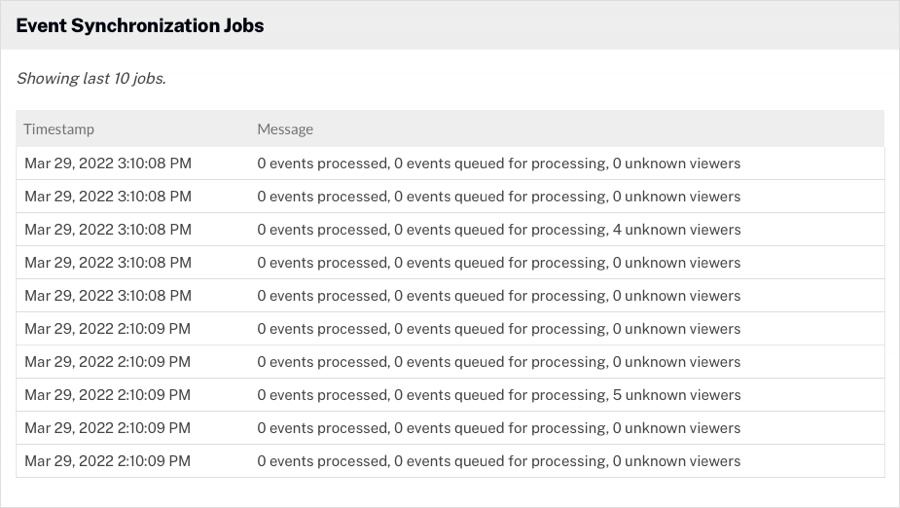This screenshot has height=508, width=900.
Task: Select the message with 5 unknown viewers
Action: [x=498, y=395]
